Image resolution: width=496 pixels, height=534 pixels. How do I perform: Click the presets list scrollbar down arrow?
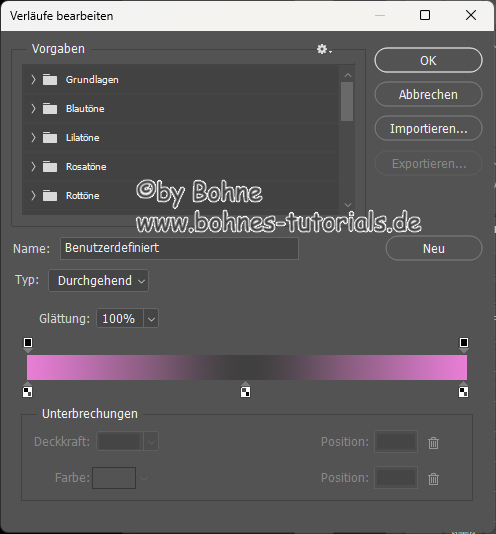click(348, 205)
